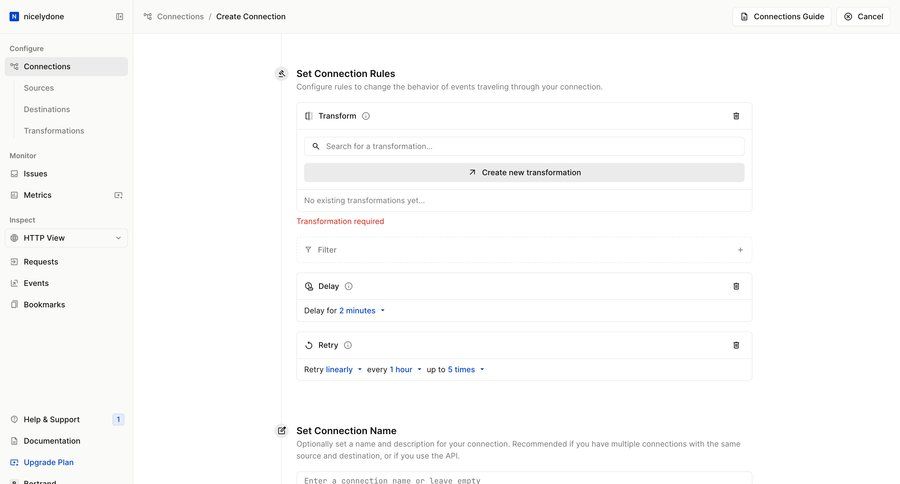This screenshot has width=900, height=484.
Task: Expand the 5 times retry limit dropdown
Action: click(466, 370)
